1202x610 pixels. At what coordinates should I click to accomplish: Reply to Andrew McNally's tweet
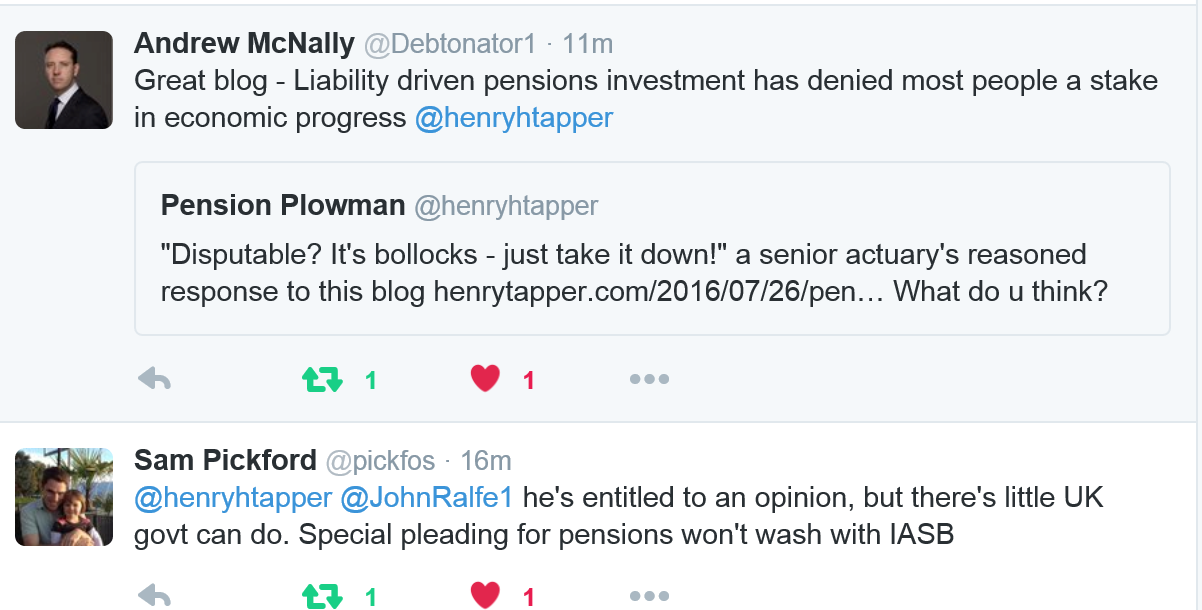(154, 379)
